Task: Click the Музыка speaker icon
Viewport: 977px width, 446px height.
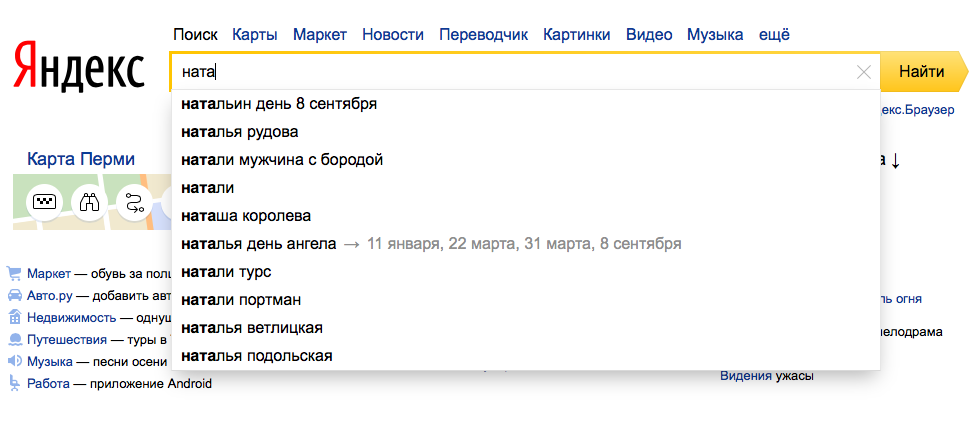Action: tap(14, 361)
